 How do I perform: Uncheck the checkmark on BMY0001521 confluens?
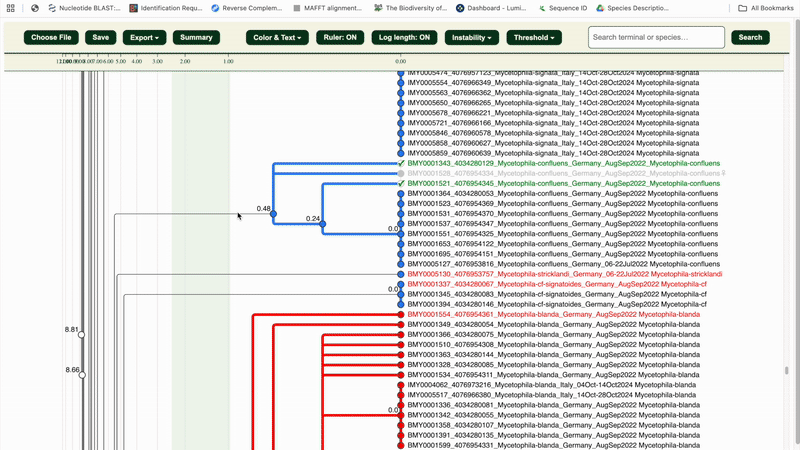tap(401, 184)
